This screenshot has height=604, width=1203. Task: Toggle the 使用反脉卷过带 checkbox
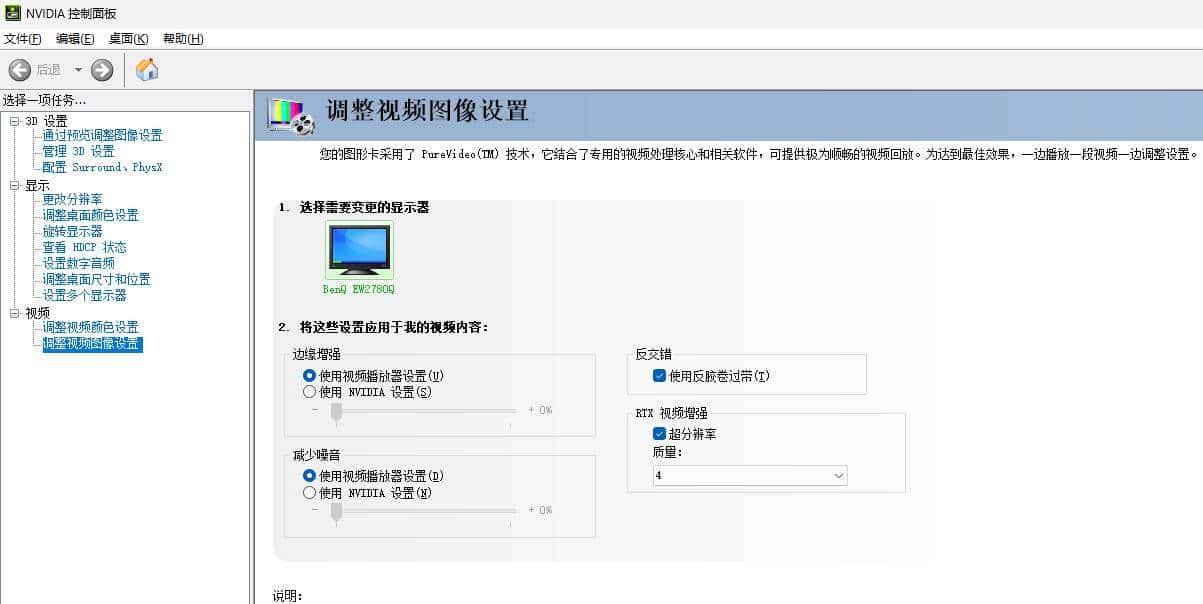pyautogui.click(x=659, y=375)
